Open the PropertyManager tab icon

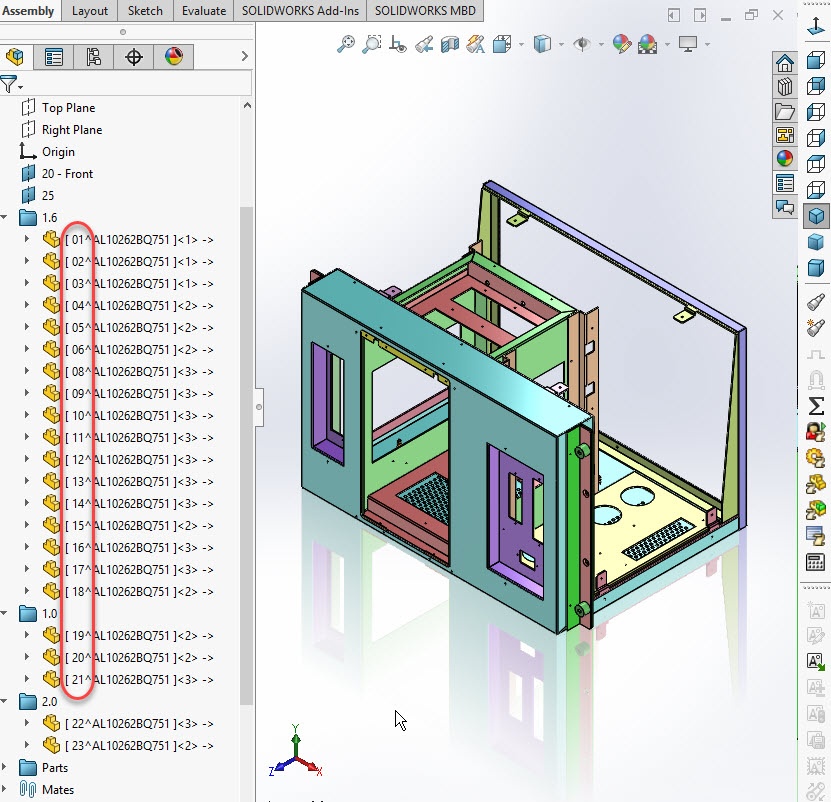coord(54,56)
